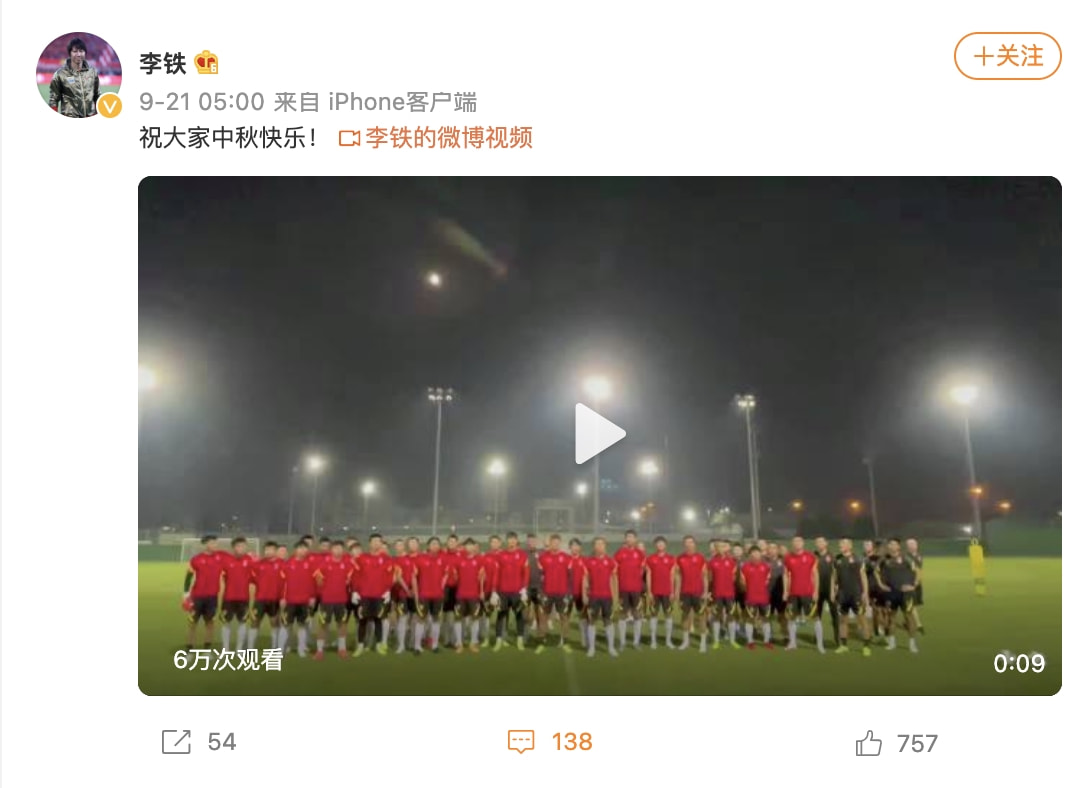
Task: Like the post with thumbs-up icon
Action: [x=868, y=743]
